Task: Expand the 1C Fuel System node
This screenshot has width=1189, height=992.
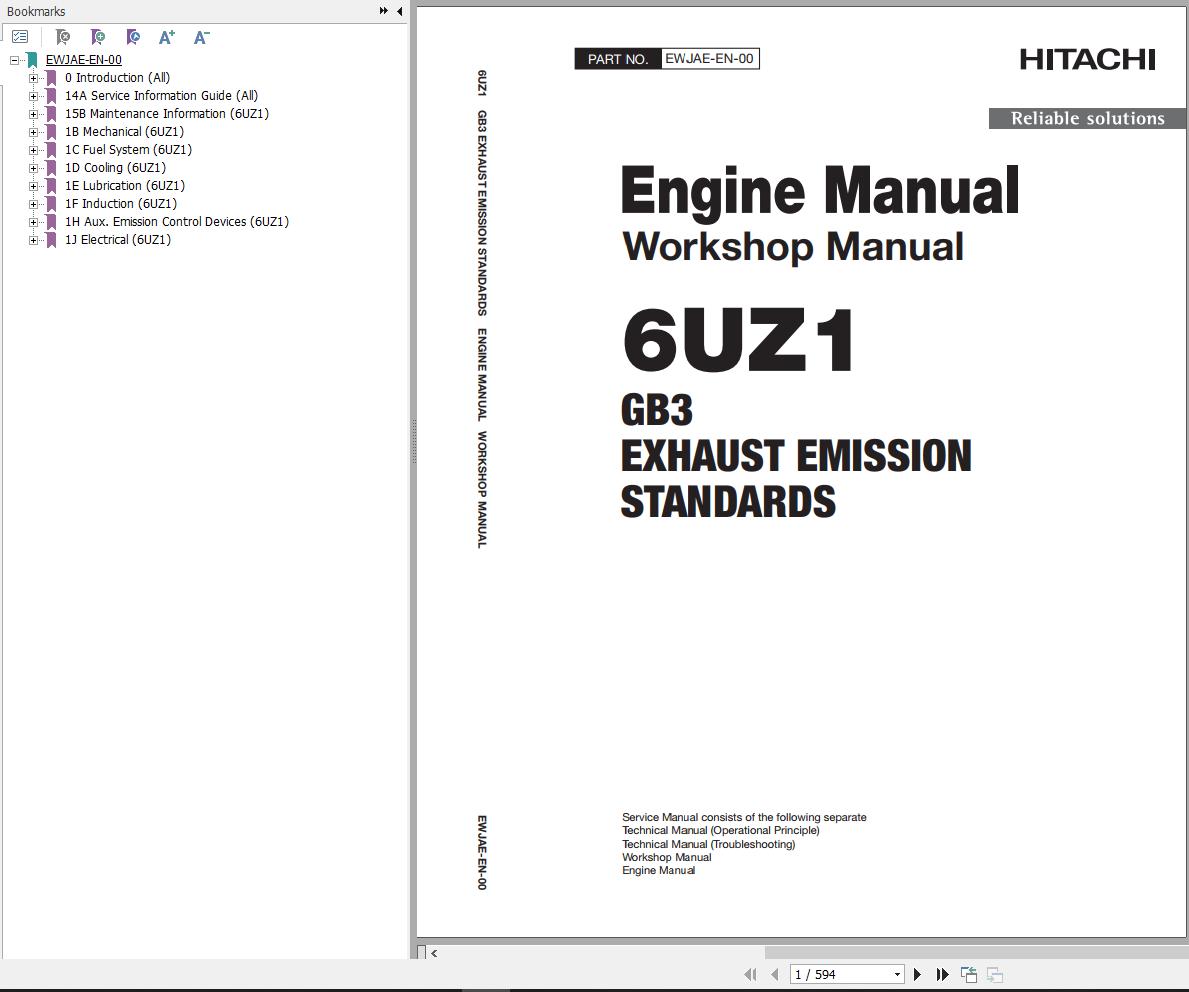Action: point(33,150)
